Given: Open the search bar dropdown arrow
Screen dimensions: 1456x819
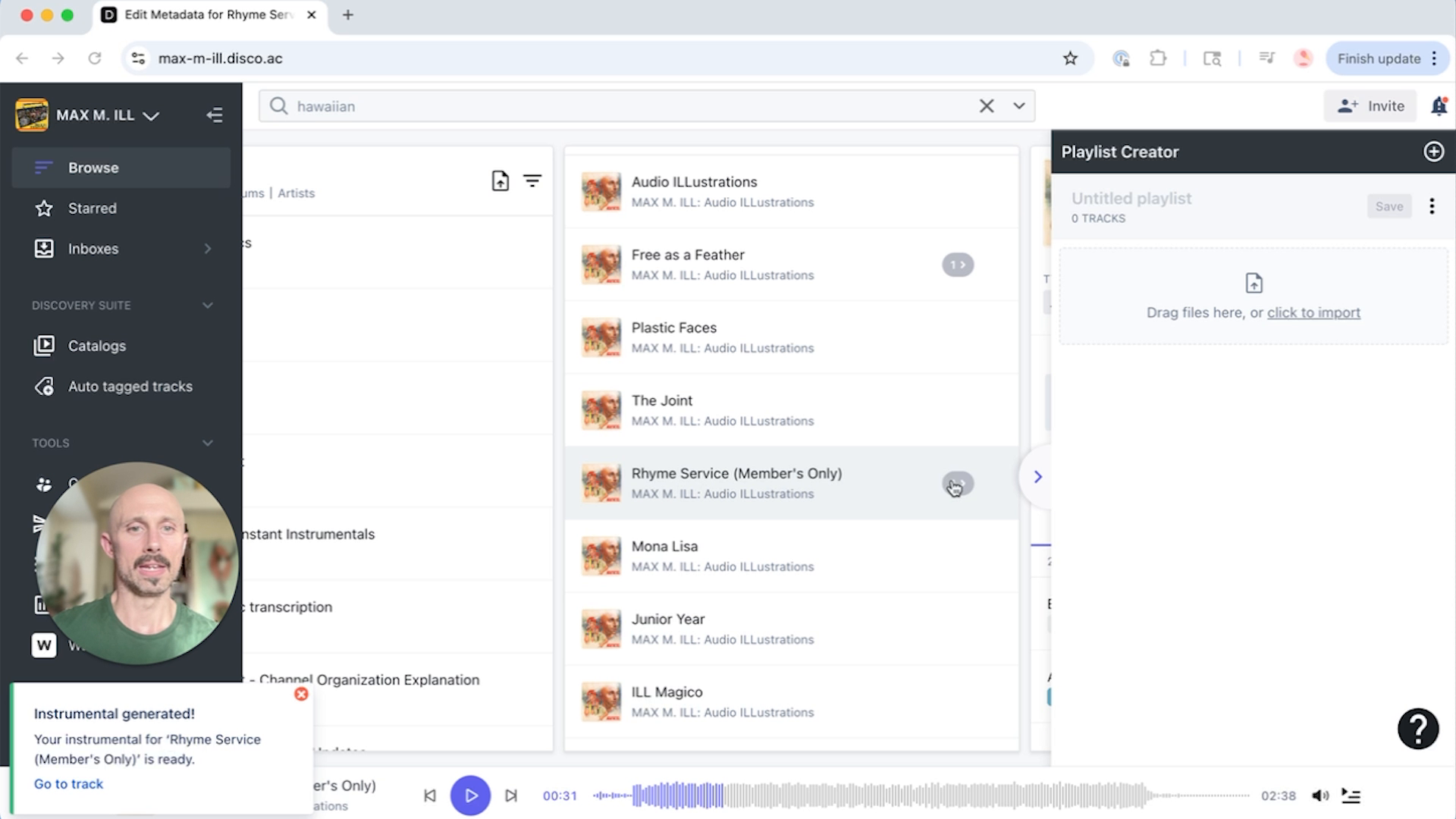Looking at the screenshot, I should [1018, 105].
